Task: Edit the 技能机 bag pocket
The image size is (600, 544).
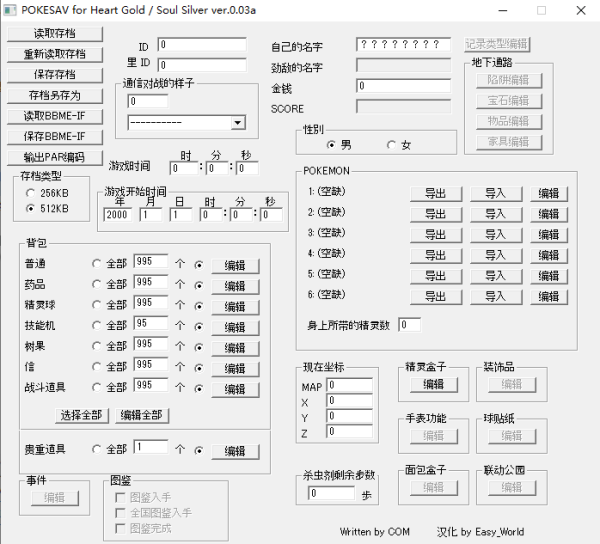Action: pyautogui.click(x=235, y=327)
